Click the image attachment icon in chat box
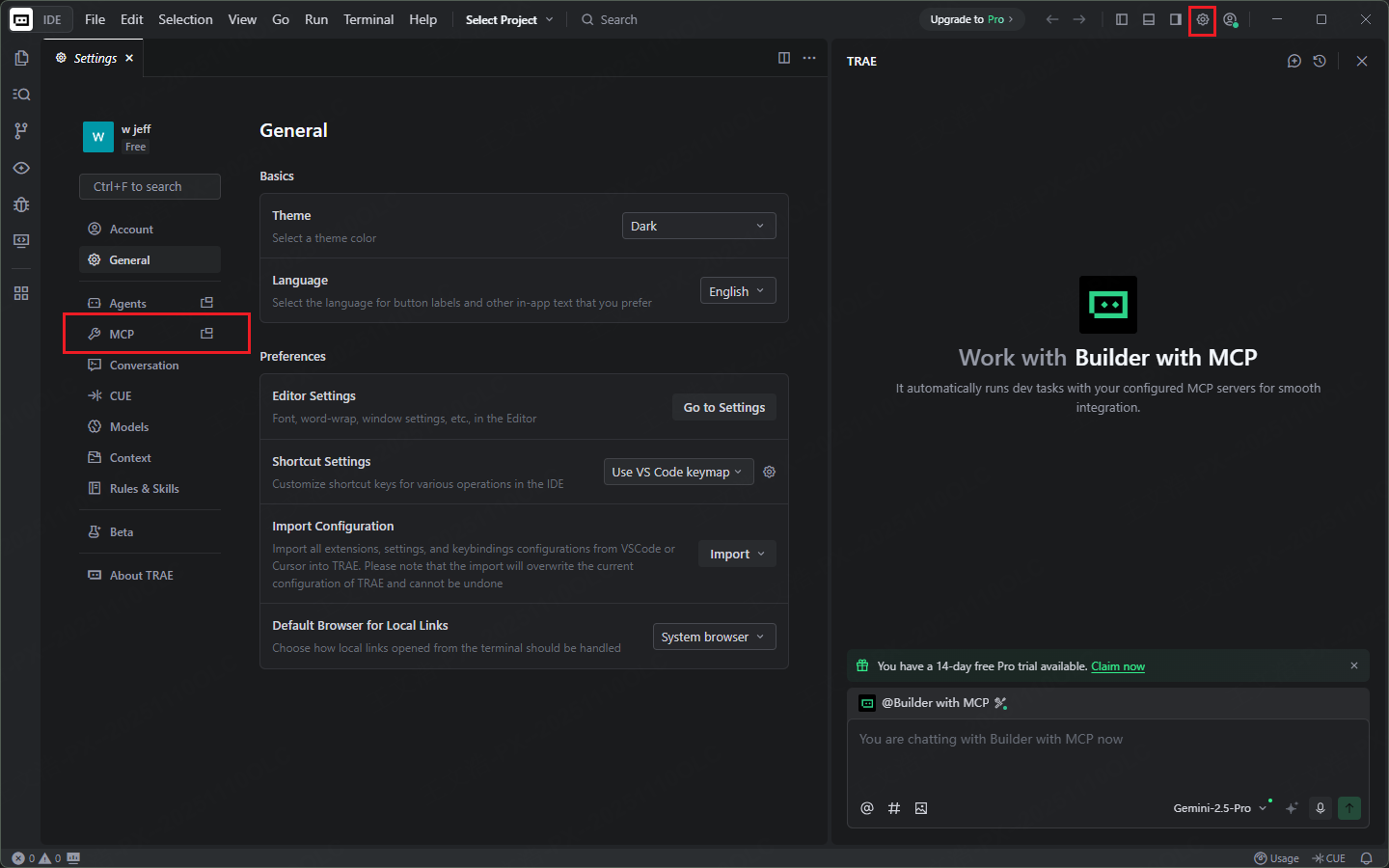1389x868 pixels. tap(921, 808)
